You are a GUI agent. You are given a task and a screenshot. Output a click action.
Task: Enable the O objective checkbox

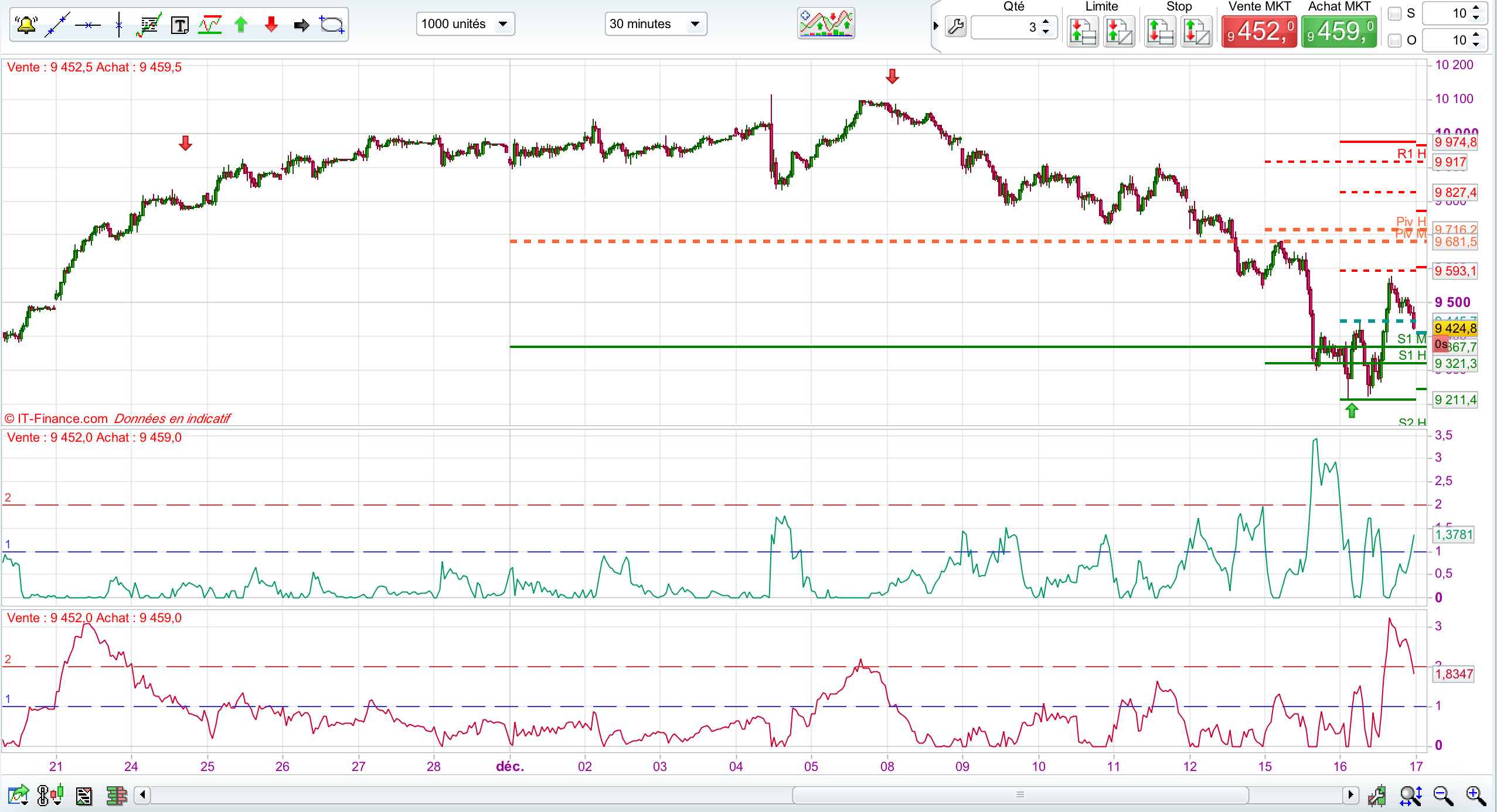click(x=1395, y=40)
